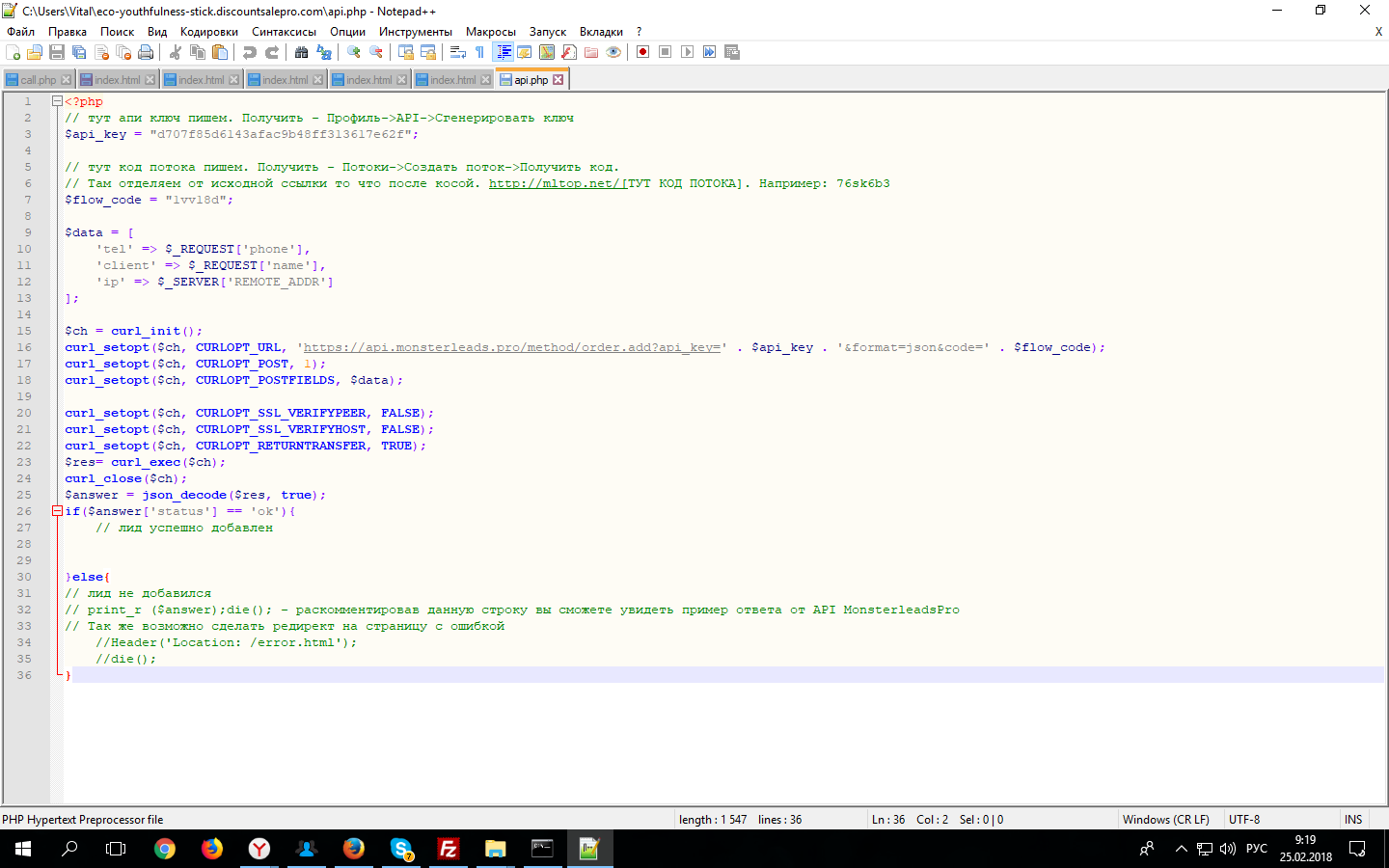Open Folder as Workspace panel icon
This screenshot has width=1389, height=868.
coord(591,52)
